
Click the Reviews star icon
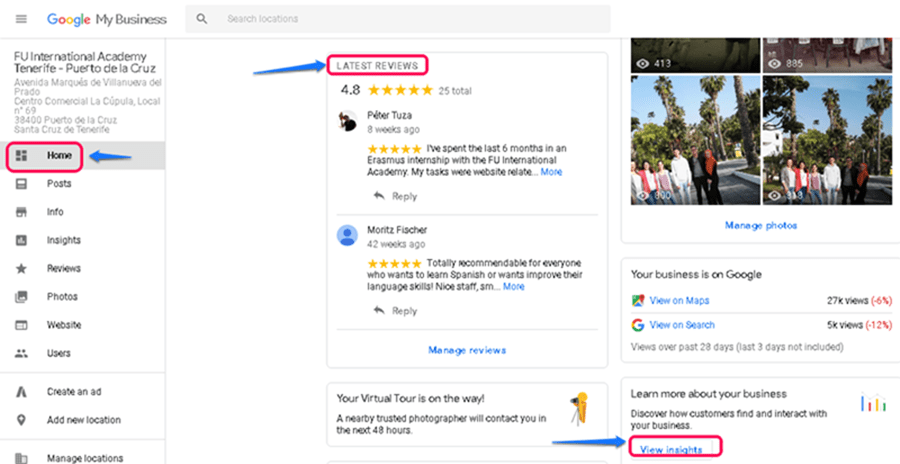point(21,268)
